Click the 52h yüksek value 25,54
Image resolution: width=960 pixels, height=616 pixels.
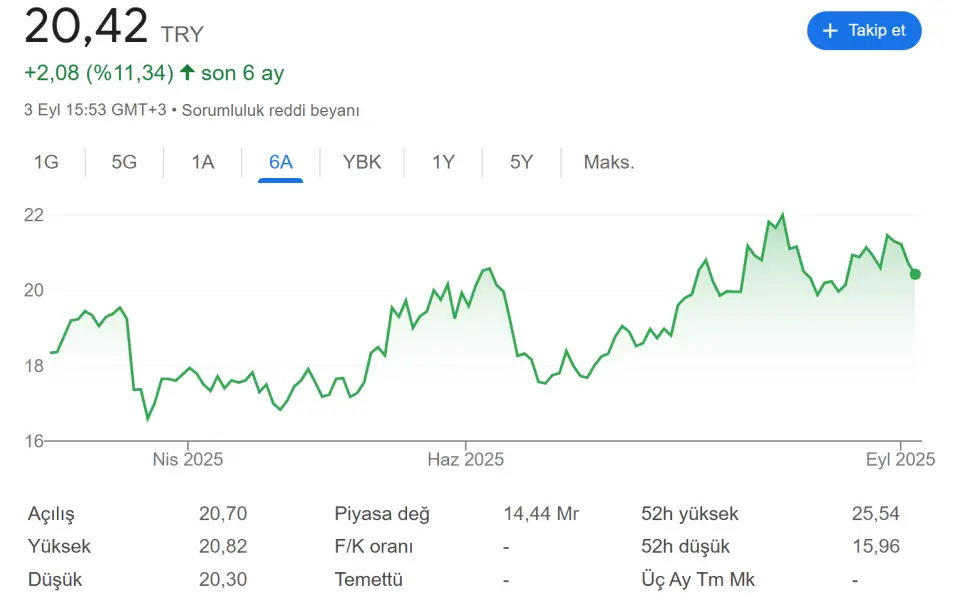[876, 514]
